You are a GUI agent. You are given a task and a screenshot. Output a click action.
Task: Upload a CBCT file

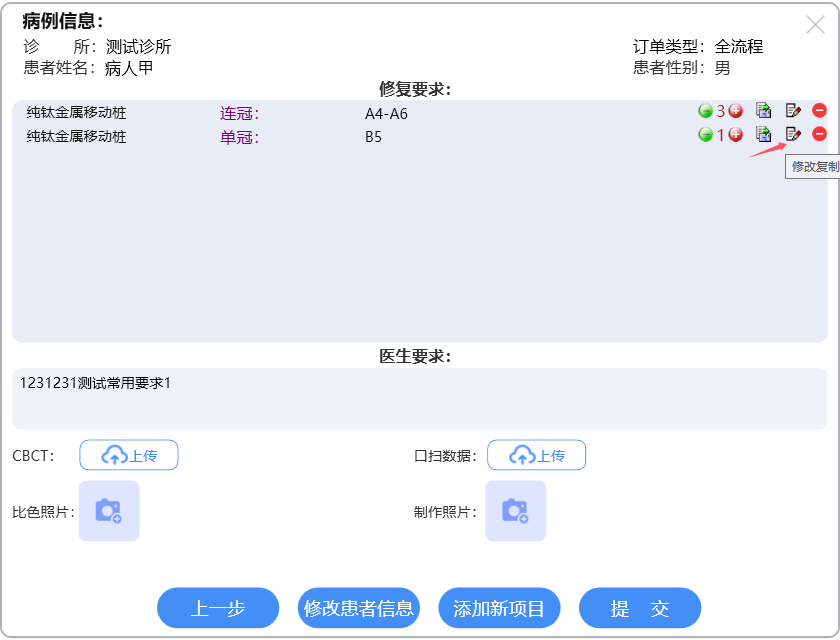point(129,455)
